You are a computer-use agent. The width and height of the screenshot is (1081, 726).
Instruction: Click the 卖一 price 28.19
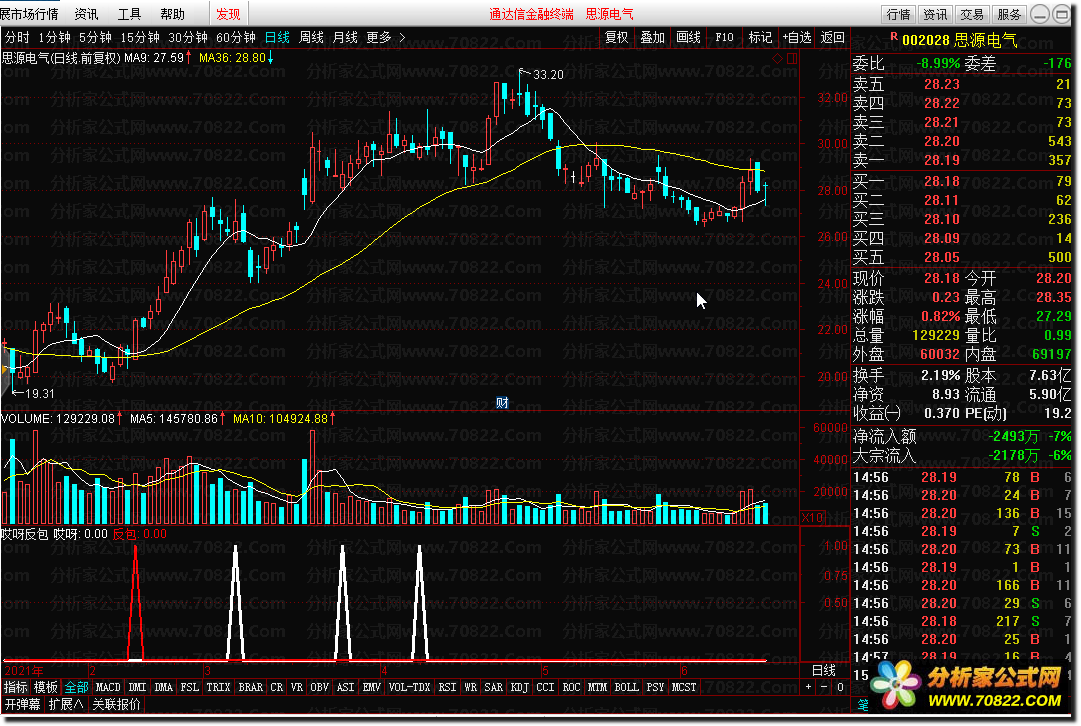[942, 160]
